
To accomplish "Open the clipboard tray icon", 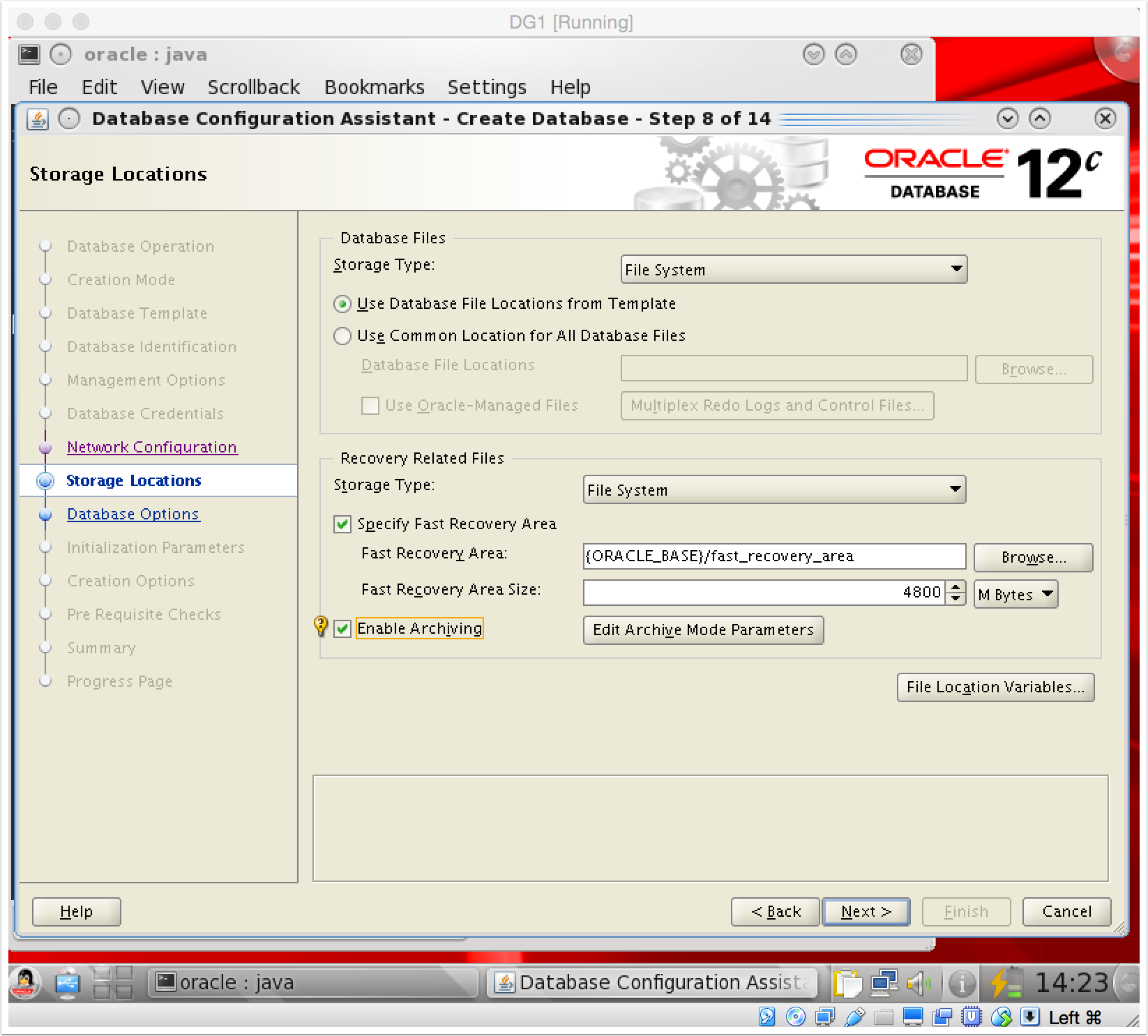I will click(x=848, y=984).
